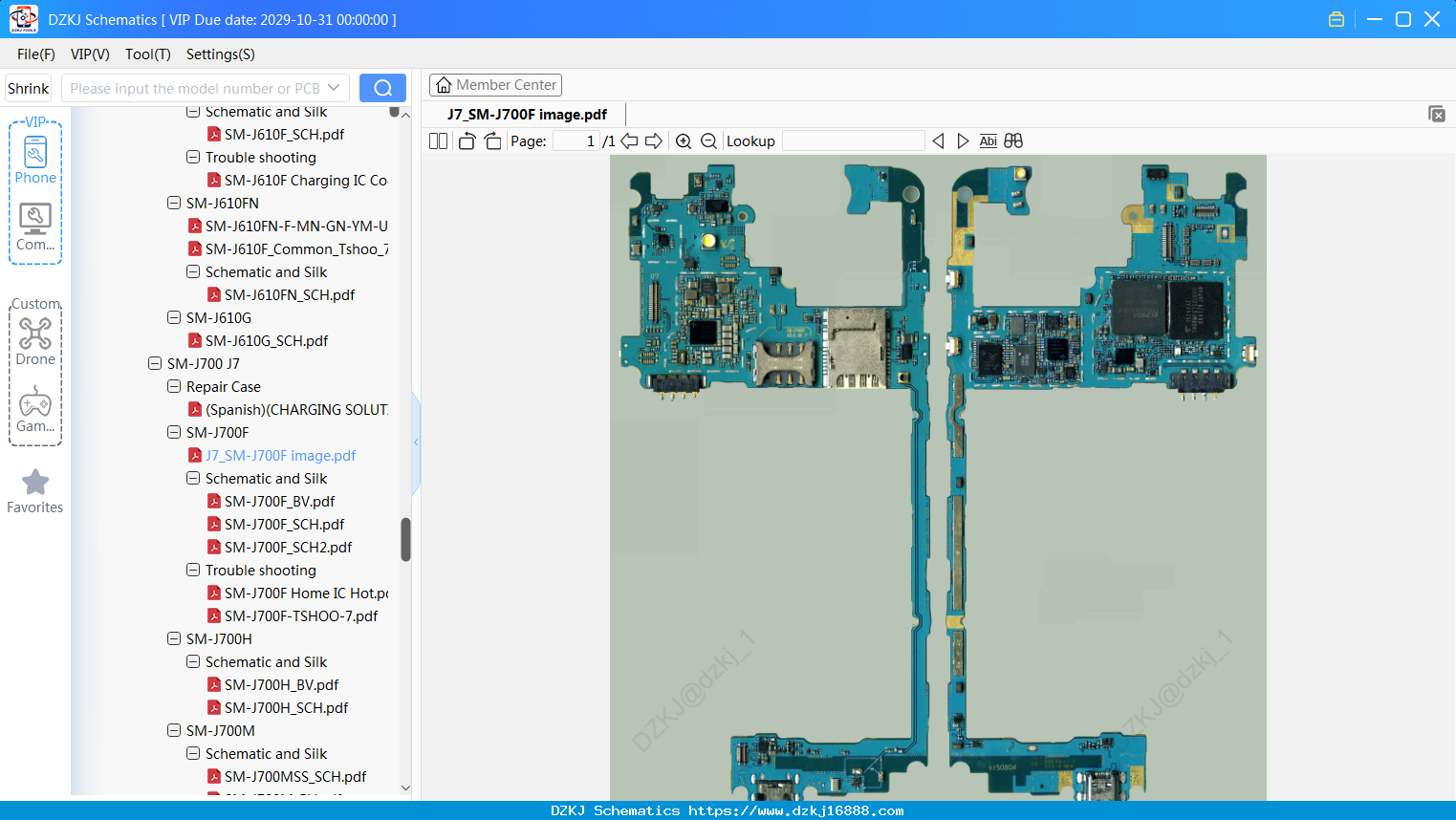The height and width of the screenshot is (820, 1456).
Task: Open the Settings(S) menu
Action: click(x=221, y=54)
